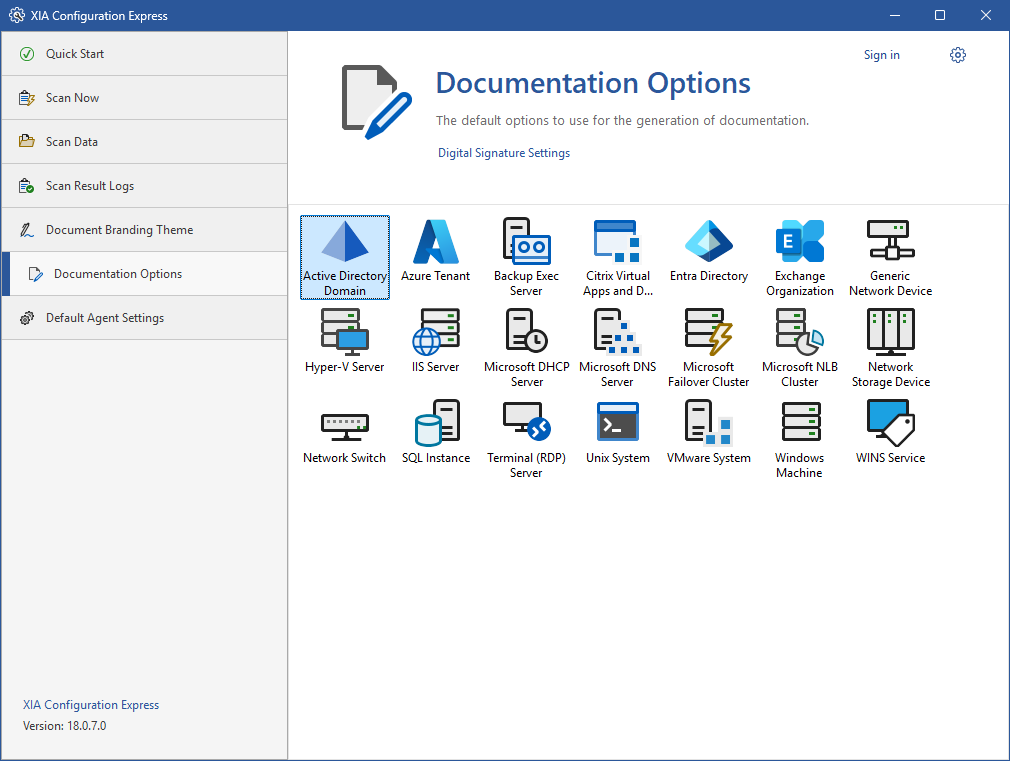The width and height of the screenshot is (1010, 761).
Task: Switch to Scan Now section
Action: tap(72, 98)
